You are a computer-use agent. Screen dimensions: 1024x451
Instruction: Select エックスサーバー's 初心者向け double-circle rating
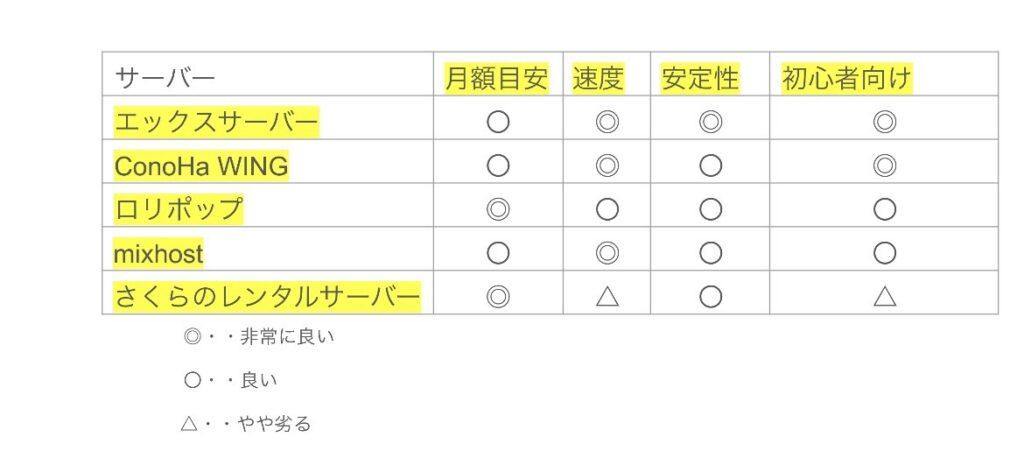click(884, 122)
